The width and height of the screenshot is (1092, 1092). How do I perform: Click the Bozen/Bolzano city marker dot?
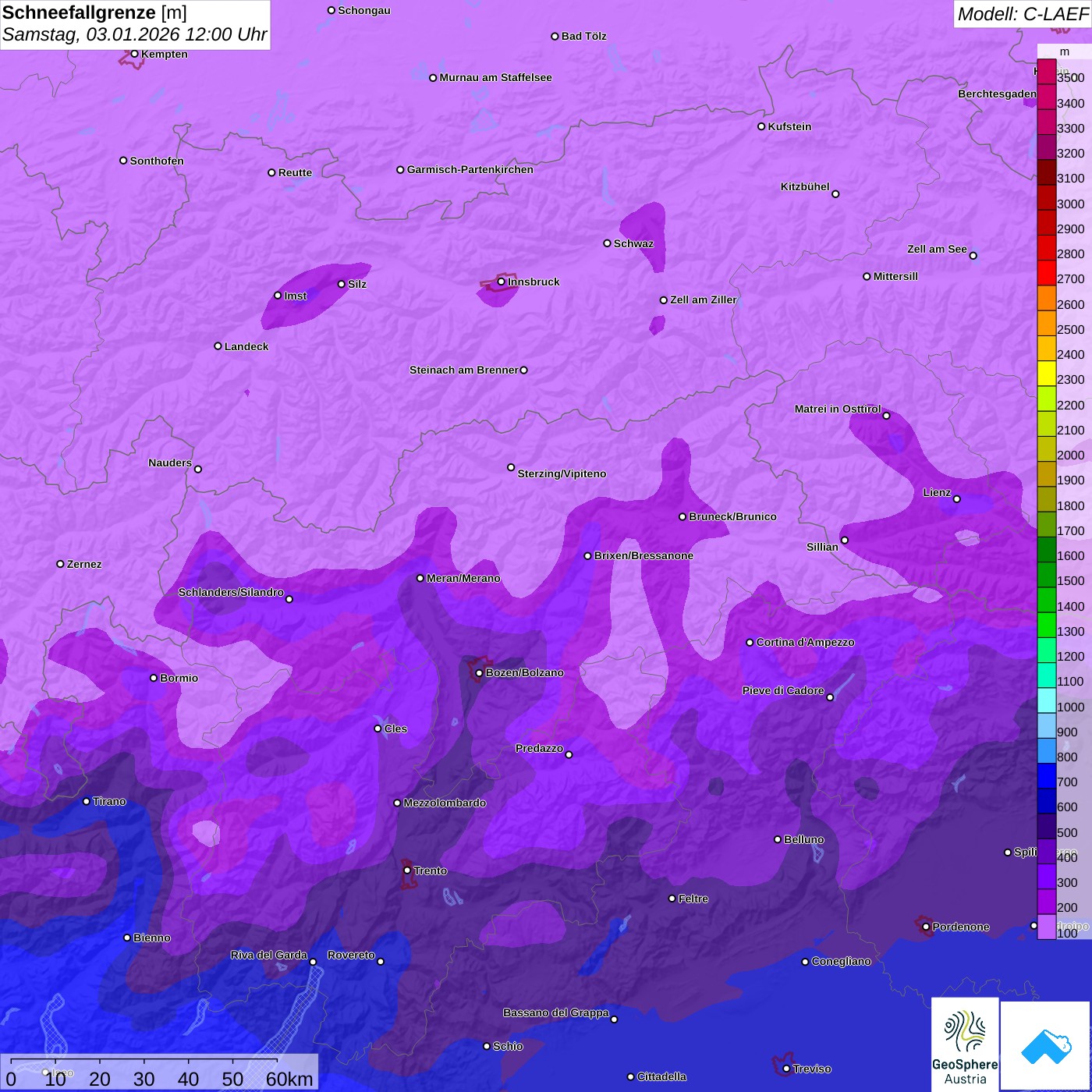tap(479, 672)
